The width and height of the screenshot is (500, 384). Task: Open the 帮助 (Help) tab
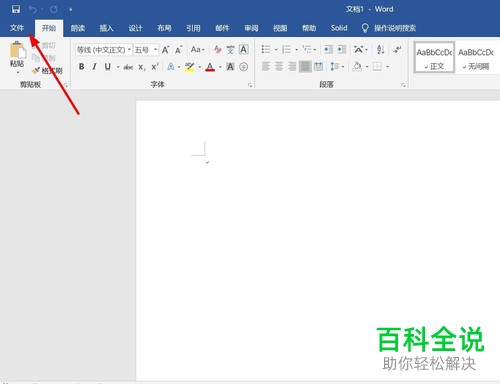(x=309, y=28)
